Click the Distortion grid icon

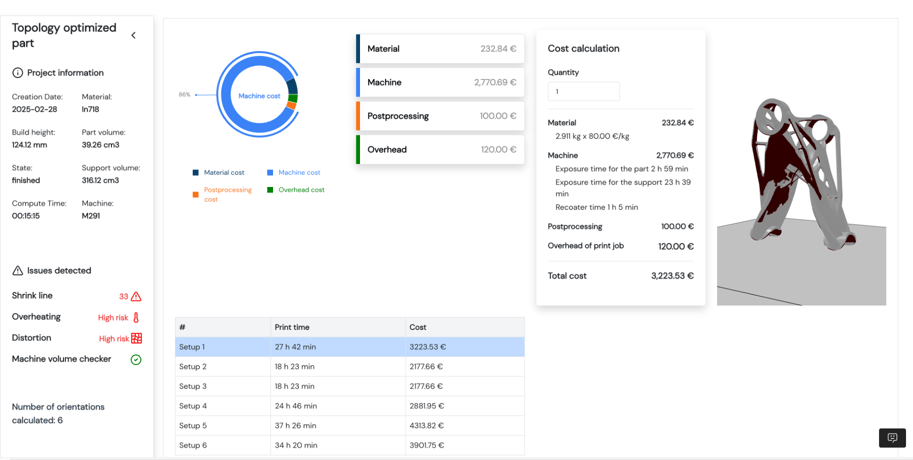[x=136, y=339]
